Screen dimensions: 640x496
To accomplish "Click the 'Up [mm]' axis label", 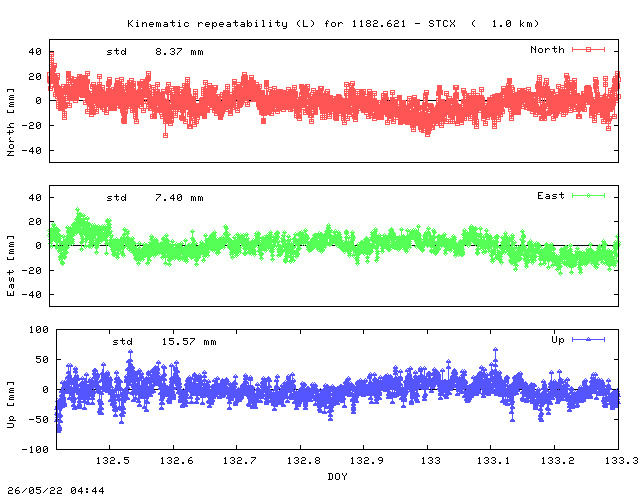I will (x=11, y=405).
